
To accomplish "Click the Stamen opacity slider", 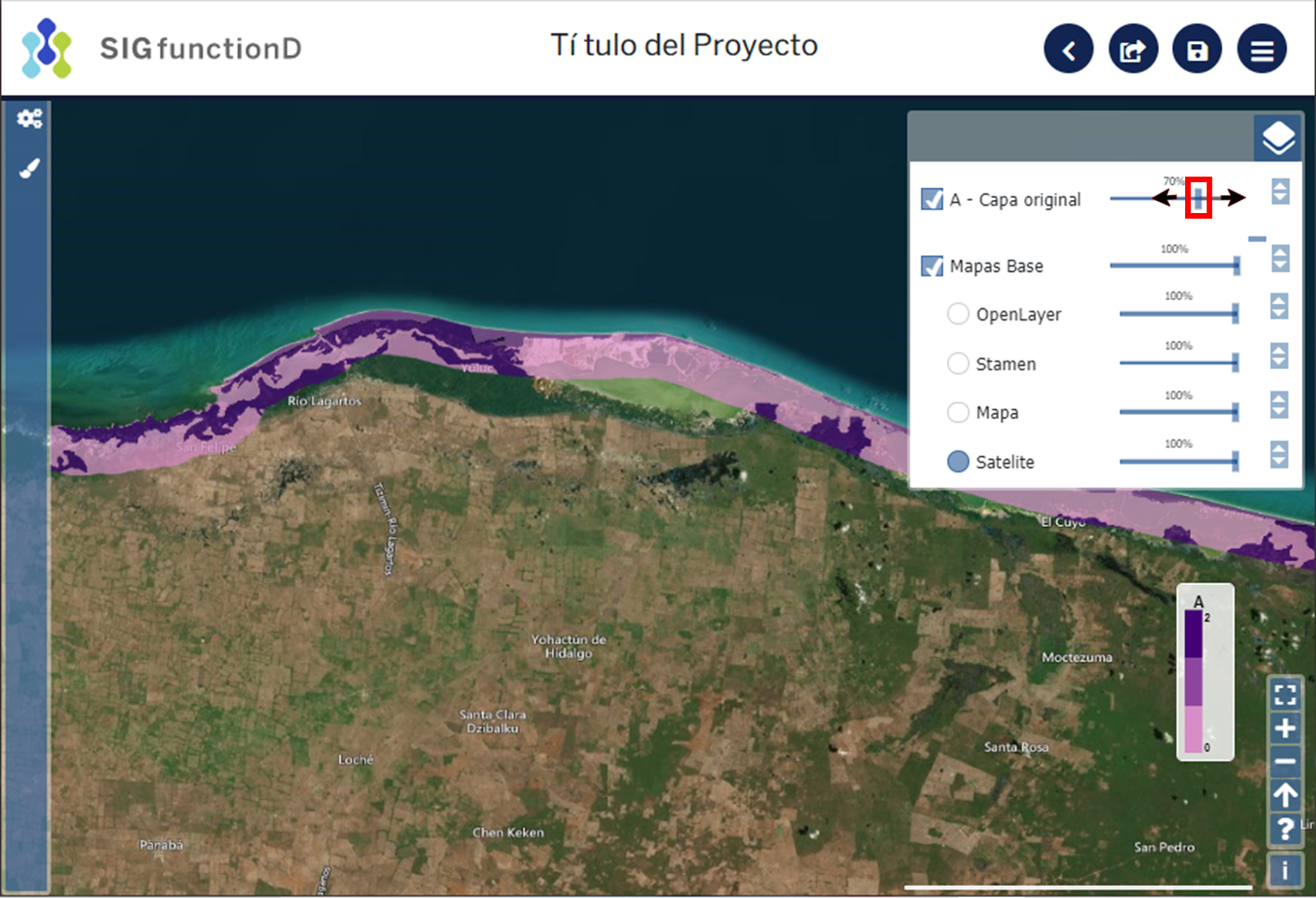I will pyautogui.click(x=1180, y=363).
